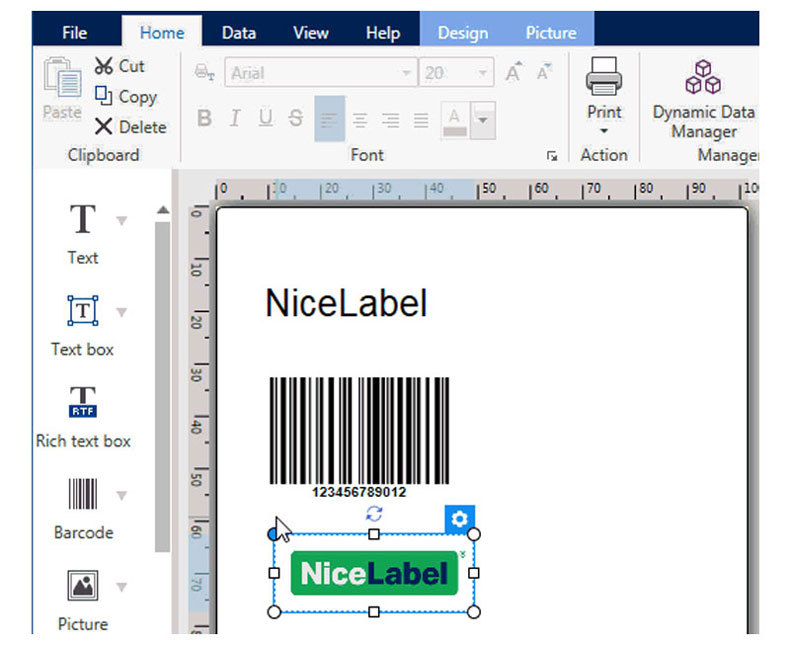The image size is (790, 645).
Task: Expand the font color dropdown arrow
Action: tap(483, 121)
